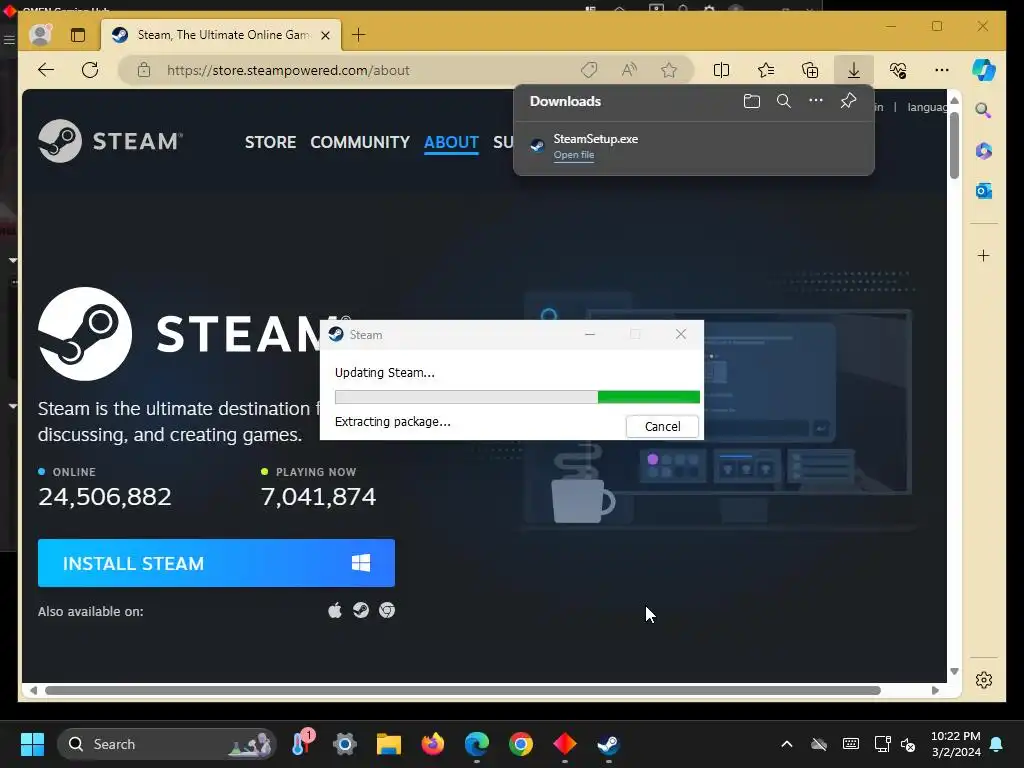
Task: Click the browser back arrow
Action: pyautogui.click(x=46, y=70)
